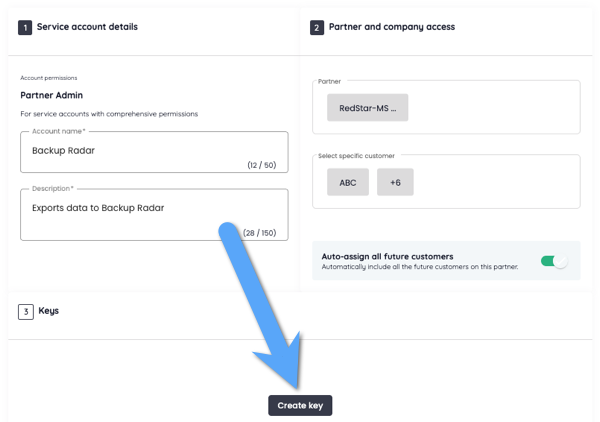
Task: Open the Select specific customer field
Action: point(490,182)
